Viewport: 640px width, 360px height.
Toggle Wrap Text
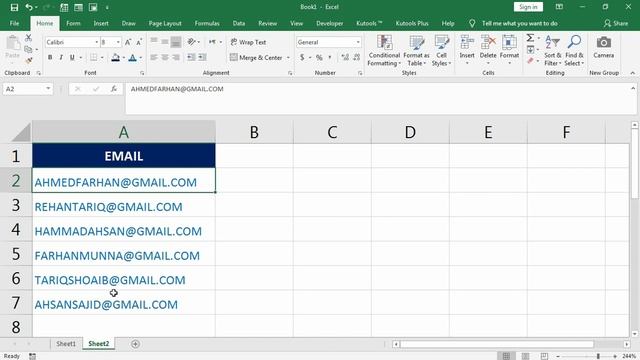(248, 42)
